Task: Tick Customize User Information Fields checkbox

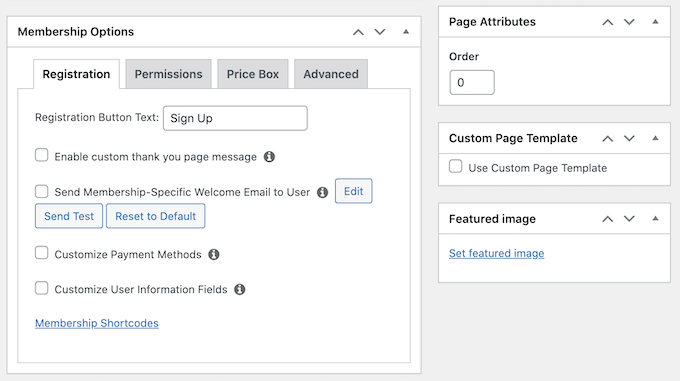Action: point(42,288)
